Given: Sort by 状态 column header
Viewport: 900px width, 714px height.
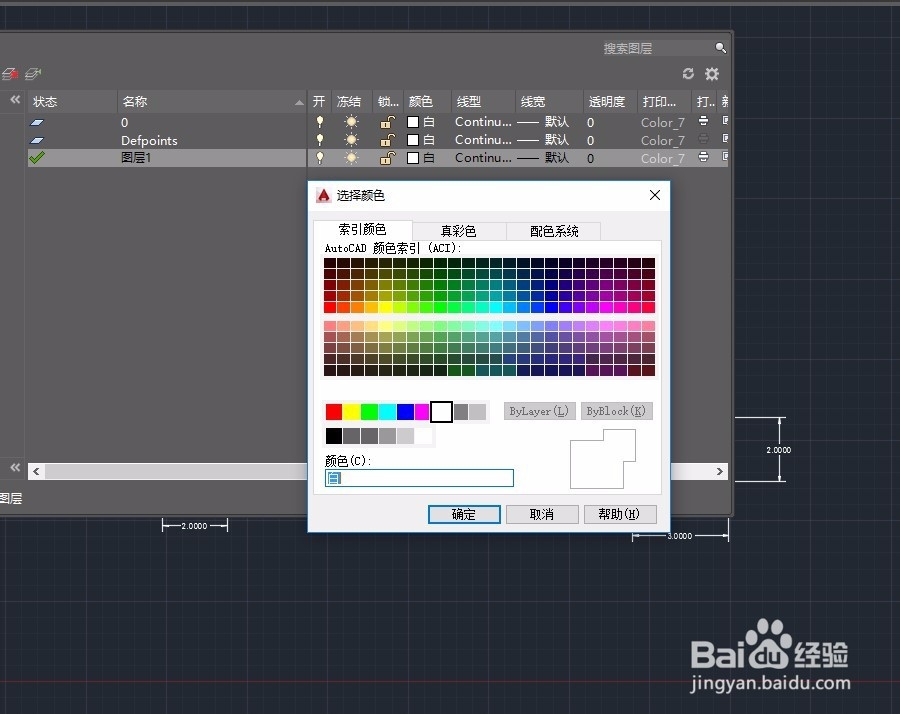Looking at the screenshot, I should click(72, 102).
